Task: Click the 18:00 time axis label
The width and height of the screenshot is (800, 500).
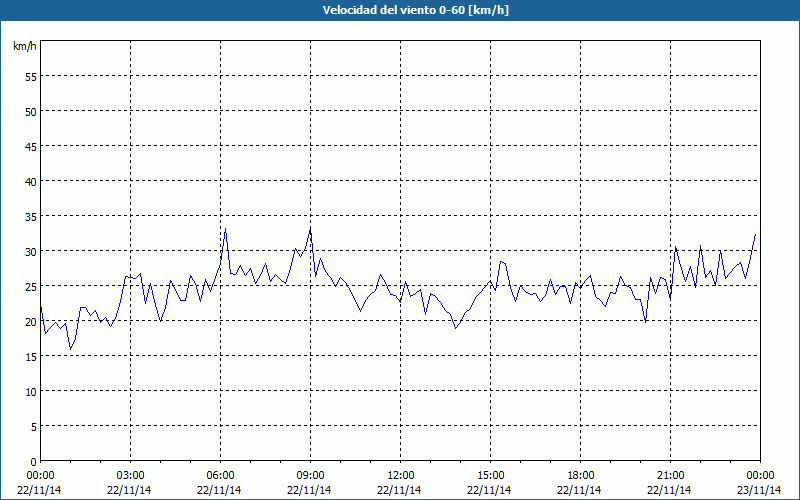Action: (581, 476)
